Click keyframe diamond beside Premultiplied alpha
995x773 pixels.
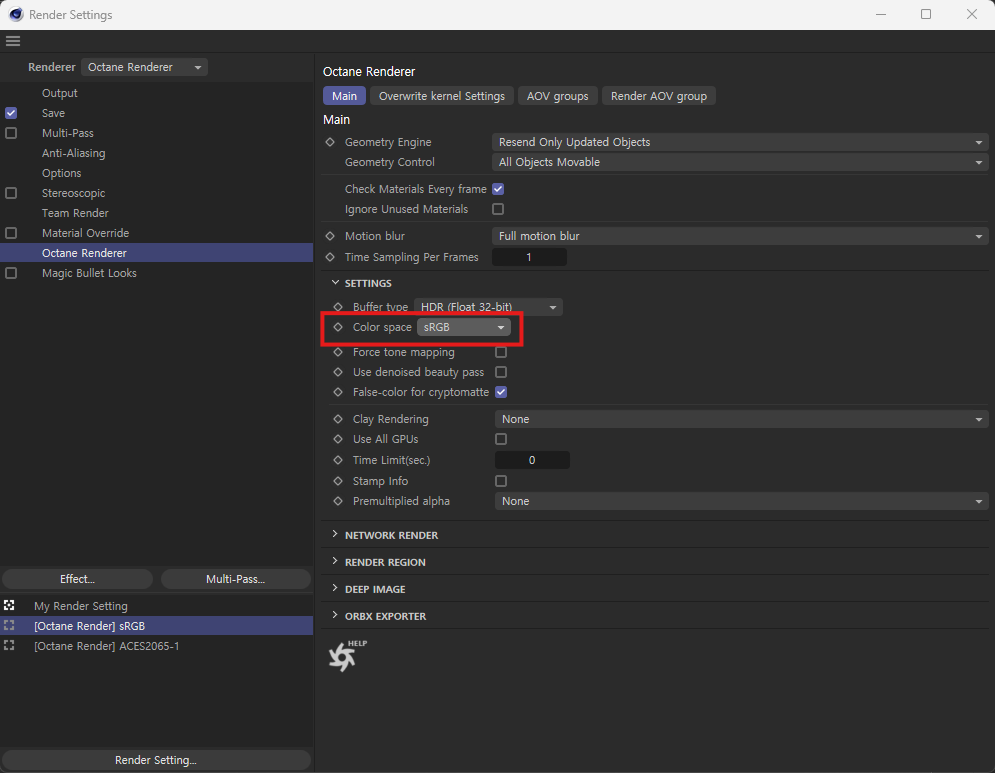[338, 501]
